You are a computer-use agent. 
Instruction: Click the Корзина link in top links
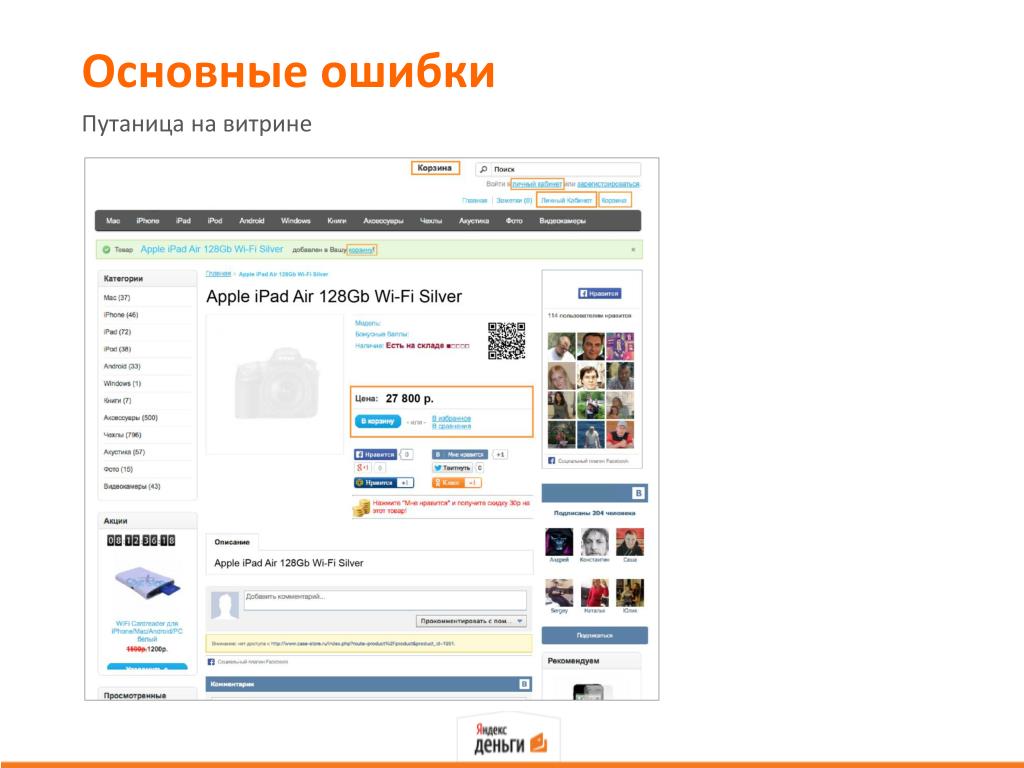(x=614, y=200)
